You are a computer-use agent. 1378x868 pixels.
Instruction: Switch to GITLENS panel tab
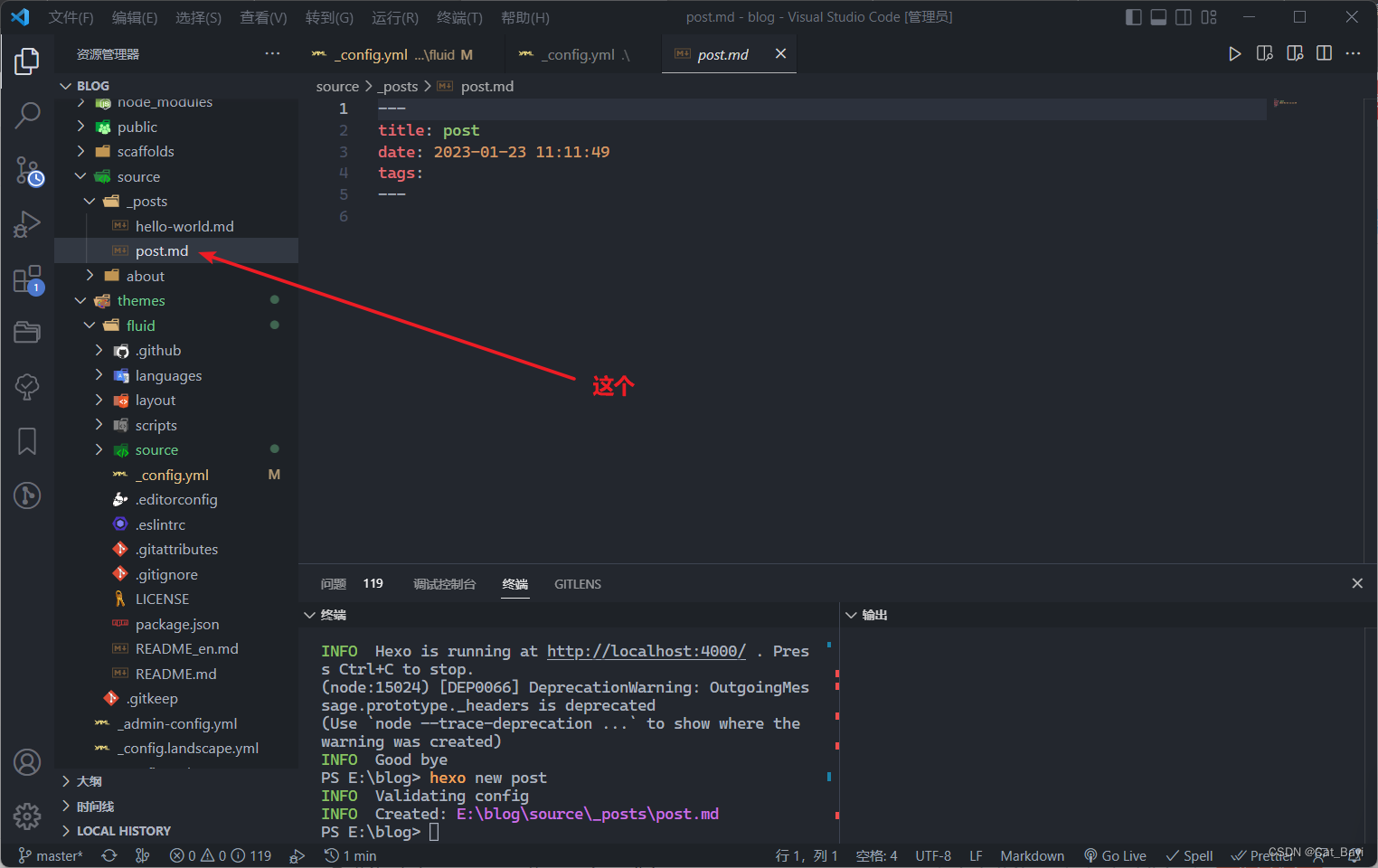pos(578,584)
